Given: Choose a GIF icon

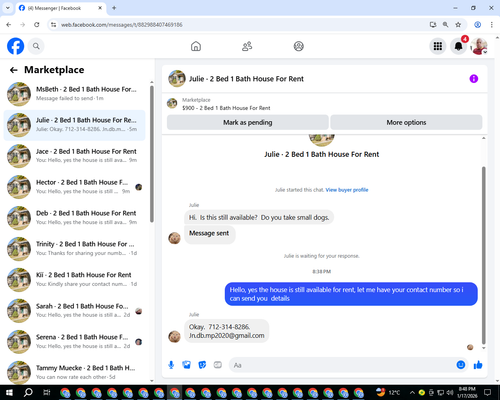Looking at the screenshot, I should point(218,365).
